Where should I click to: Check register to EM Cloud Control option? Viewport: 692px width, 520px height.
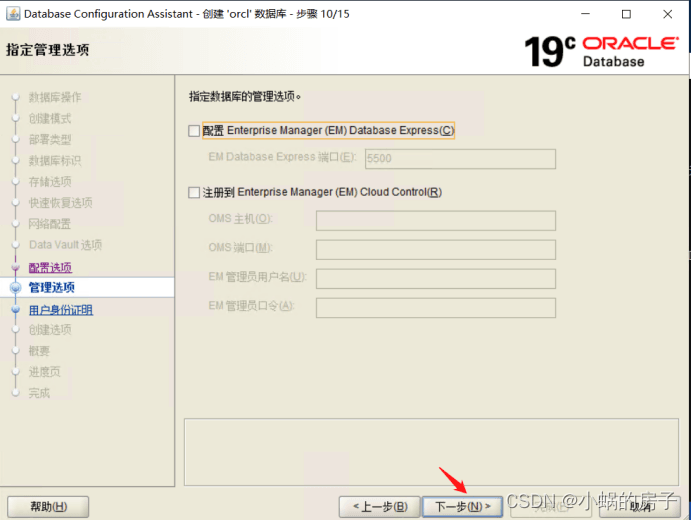point(194,192)
